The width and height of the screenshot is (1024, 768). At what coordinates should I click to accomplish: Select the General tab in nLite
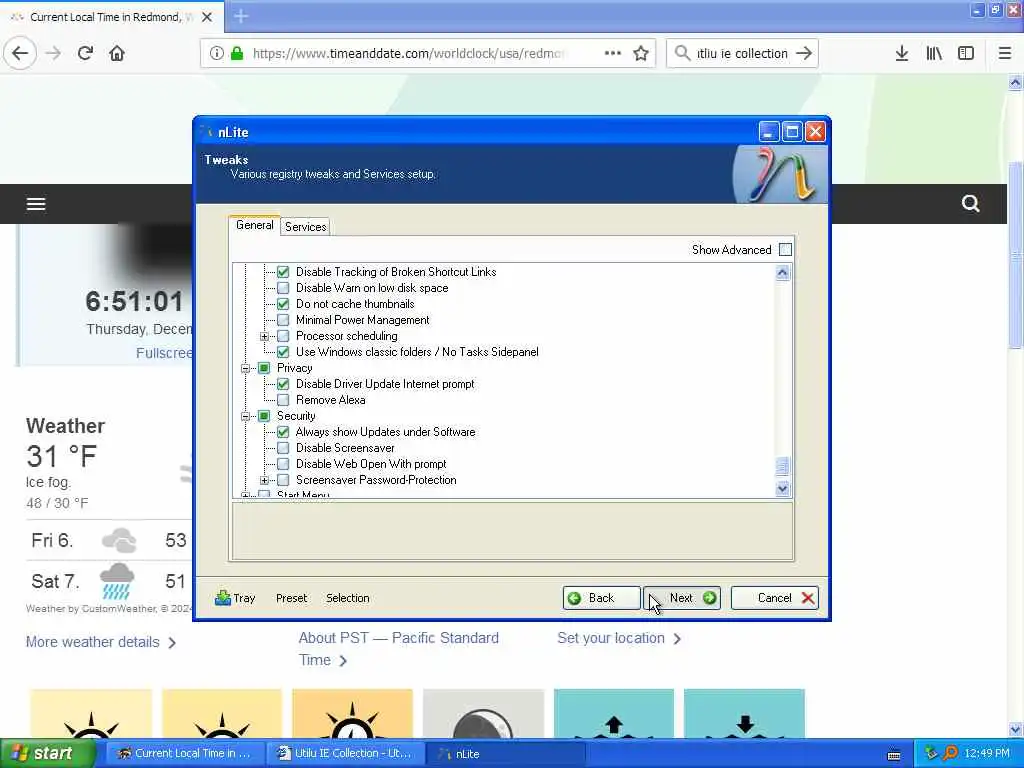255,225
